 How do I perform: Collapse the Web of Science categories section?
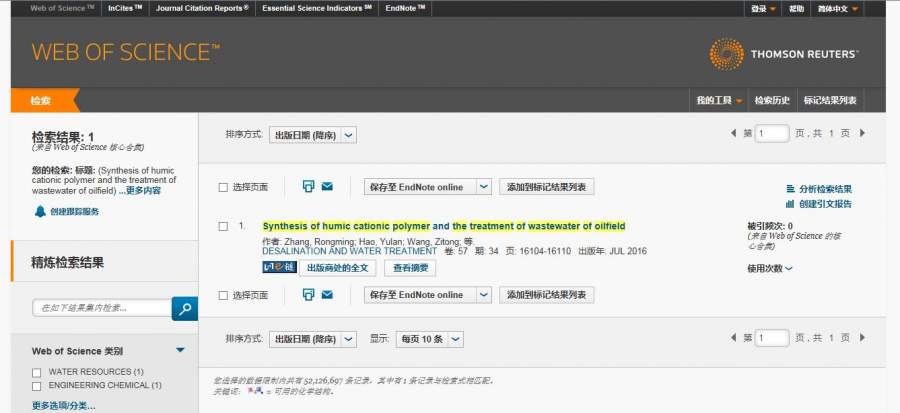[x=180, y=350]
